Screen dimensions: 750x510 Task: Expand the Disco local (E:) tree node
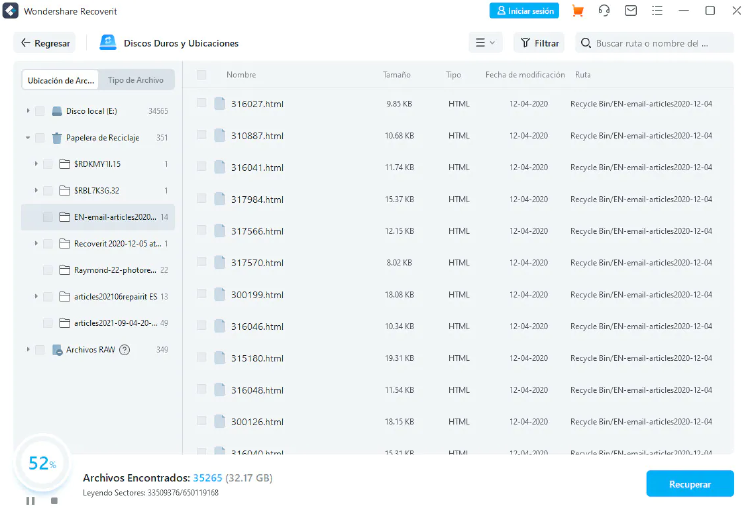point(28,111)
